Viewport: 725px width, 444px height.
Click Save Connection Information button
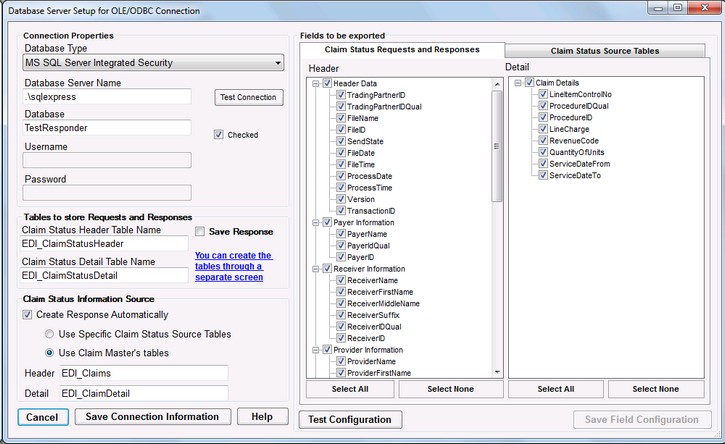(152, 417)
